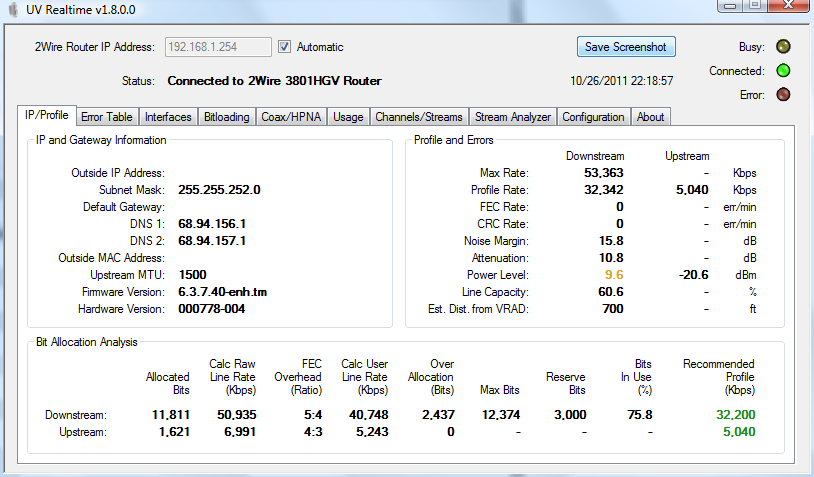Toggle the Automatic checkbox
The height and width of the screenshot is (477, 814).
pyautogui.click(x=285, y=47)
